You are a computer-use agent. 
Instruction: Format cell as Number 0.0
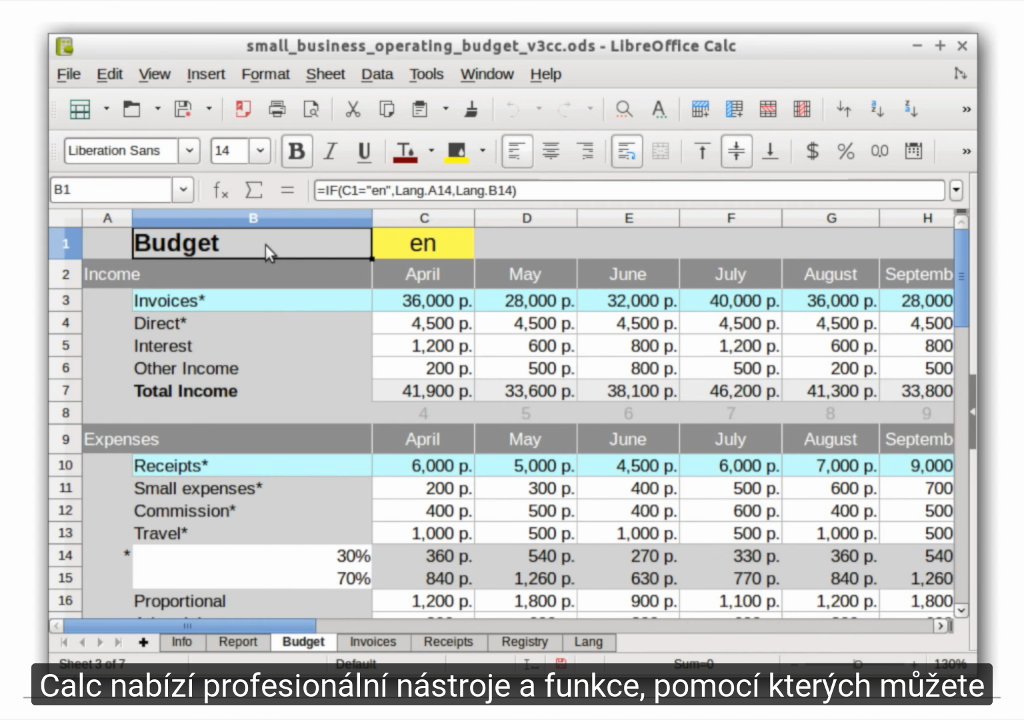click(x=880, y=151)
